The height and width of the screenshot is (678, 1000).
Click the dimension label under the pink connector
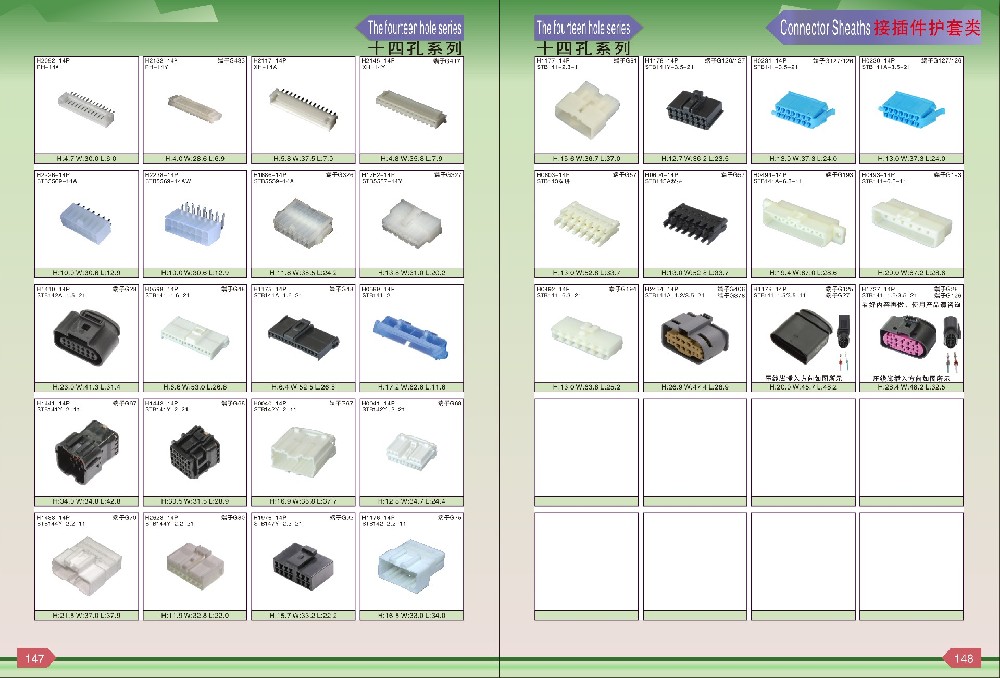point(911,387)
